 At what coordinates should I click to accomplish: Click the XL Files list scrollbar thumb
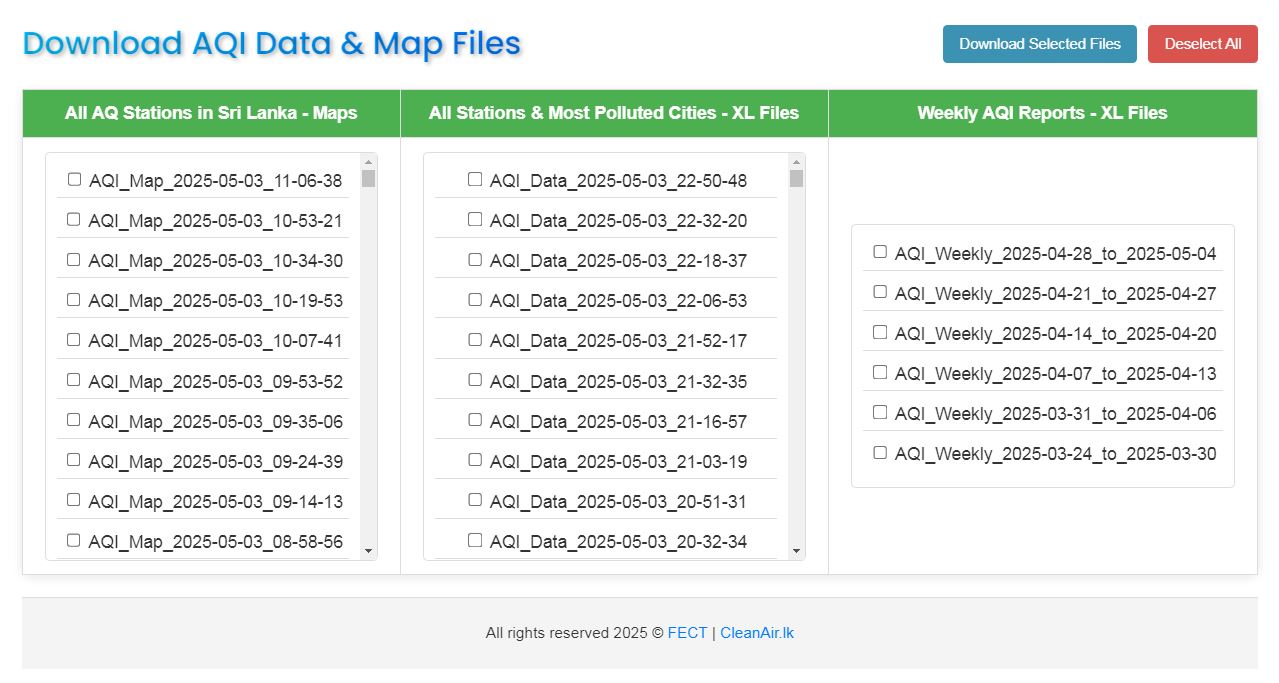coord(796,179)
